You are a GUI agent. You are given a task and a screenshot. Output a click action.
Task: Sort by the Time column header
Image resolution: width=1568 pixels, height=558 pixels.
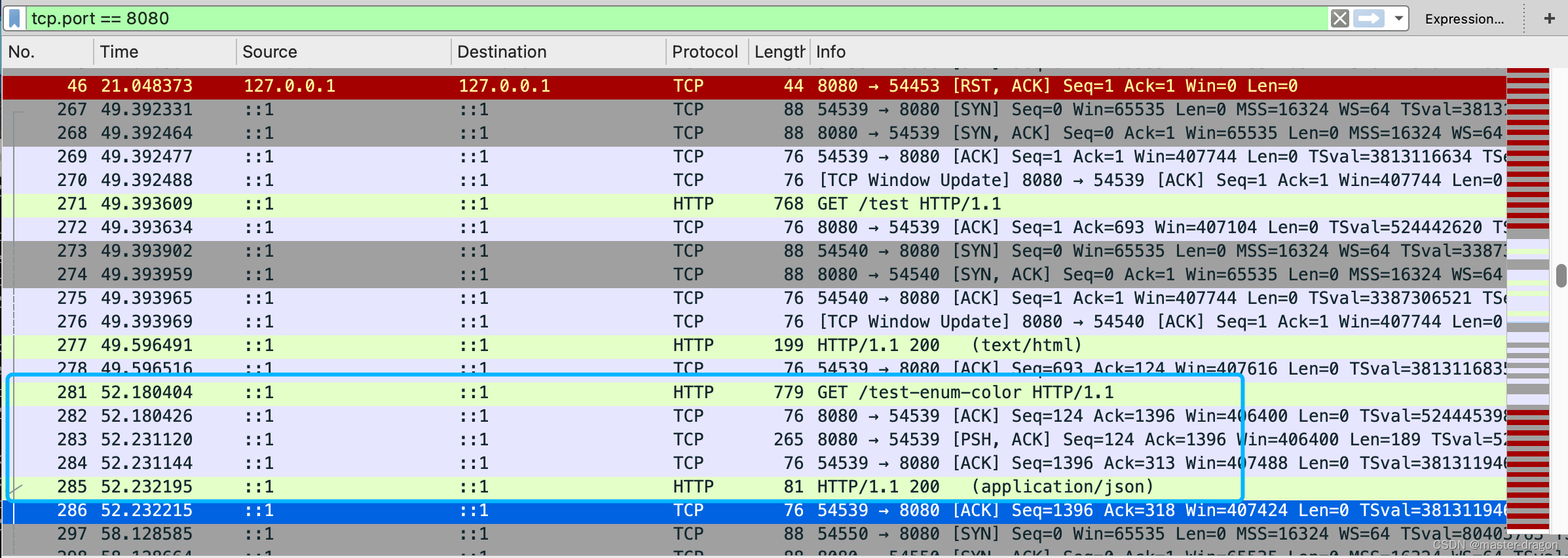coord(165,52)
